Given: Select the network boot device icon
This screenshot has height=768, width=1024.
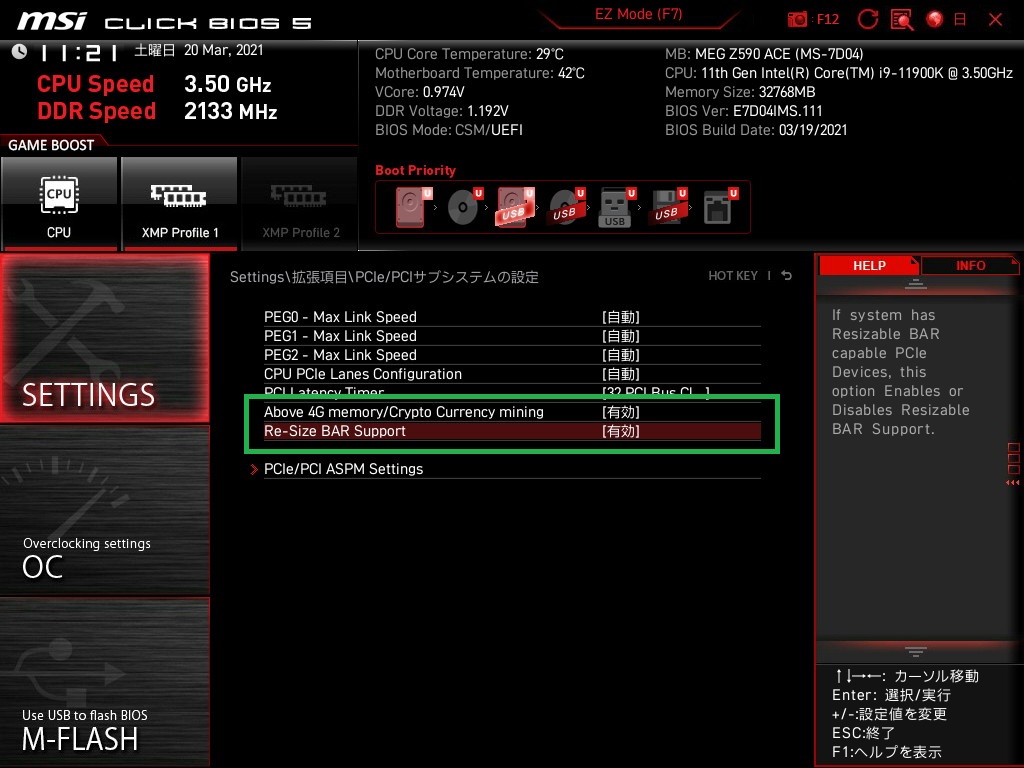Looking at the screenshot, I should (720, 207).
